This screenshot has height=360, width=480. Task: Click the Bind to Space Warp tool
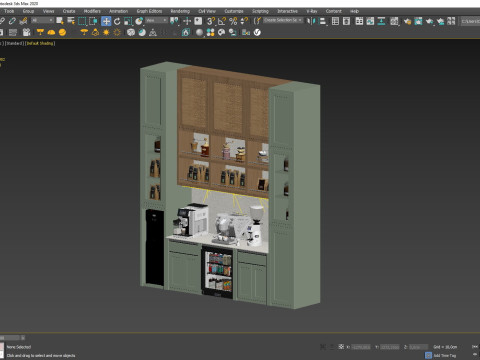click(x=23, y=21)
